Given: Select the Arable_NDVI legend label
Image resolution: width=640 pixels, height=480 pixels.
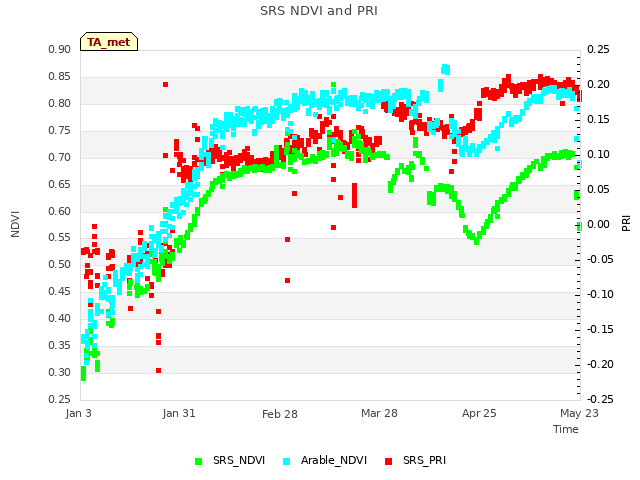Looking at the screenshot, I should (334, 460).
